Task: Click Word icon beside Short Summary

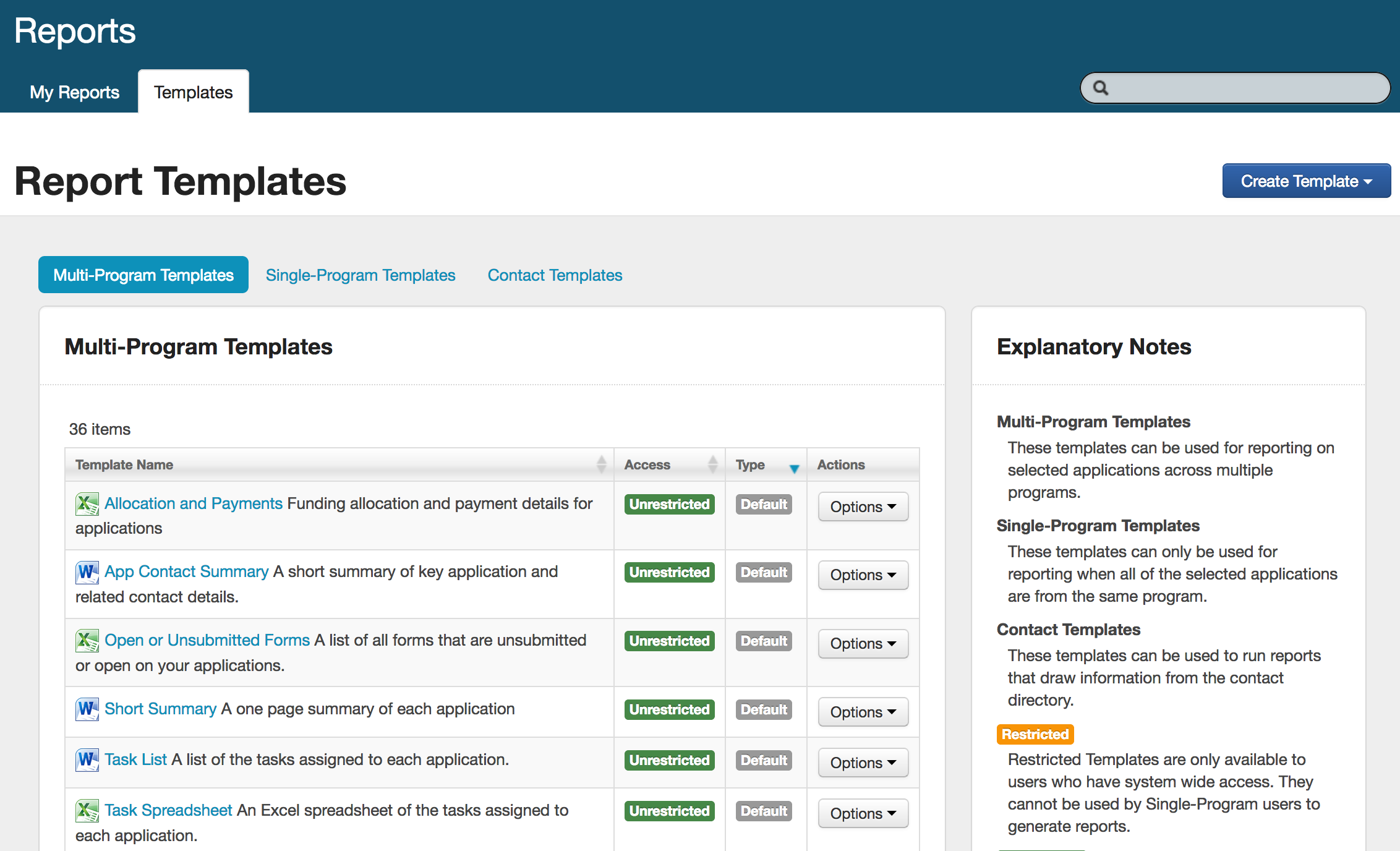Action: point(87,709)
